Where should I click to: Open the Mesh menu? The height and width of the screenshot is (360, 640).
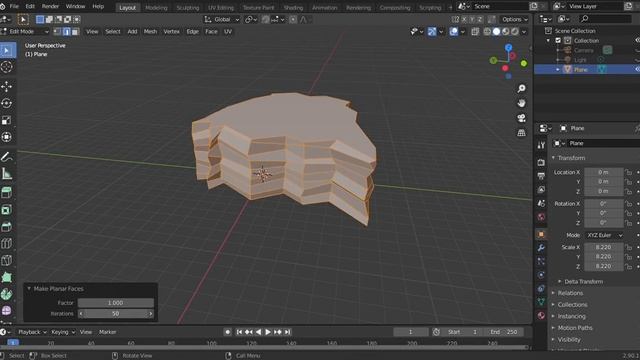pos(150,31)
